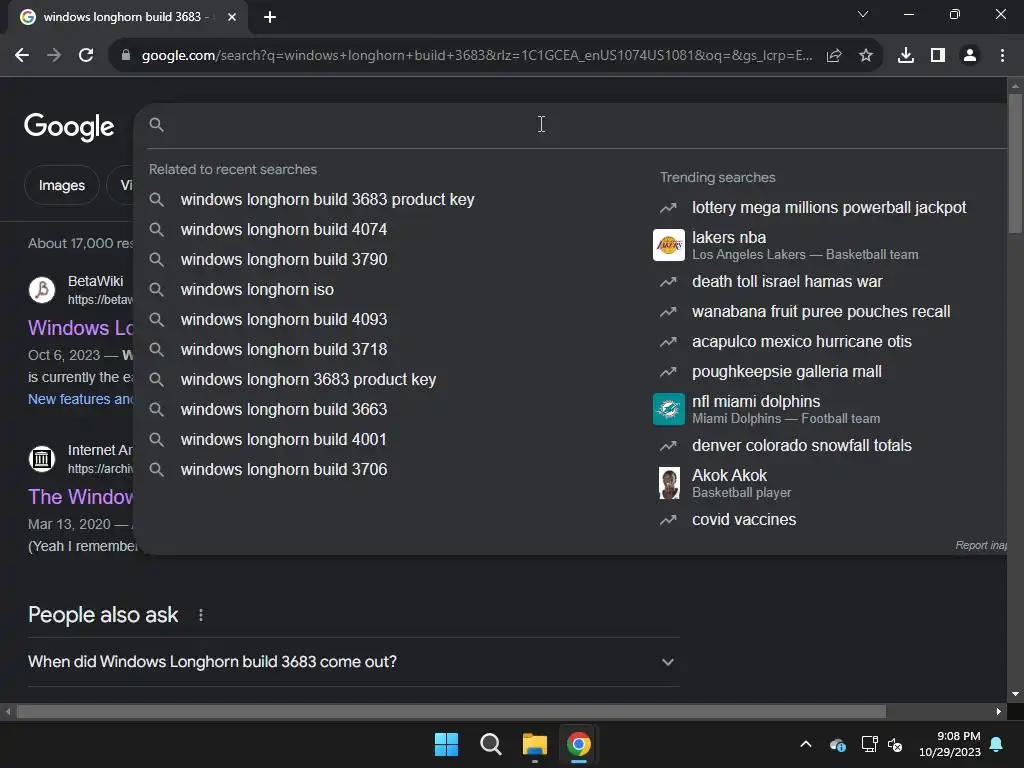Open Windows taskbar Search
Image resolution: width=1024 pixels, height=768 pixels.
tap(490, 744)
